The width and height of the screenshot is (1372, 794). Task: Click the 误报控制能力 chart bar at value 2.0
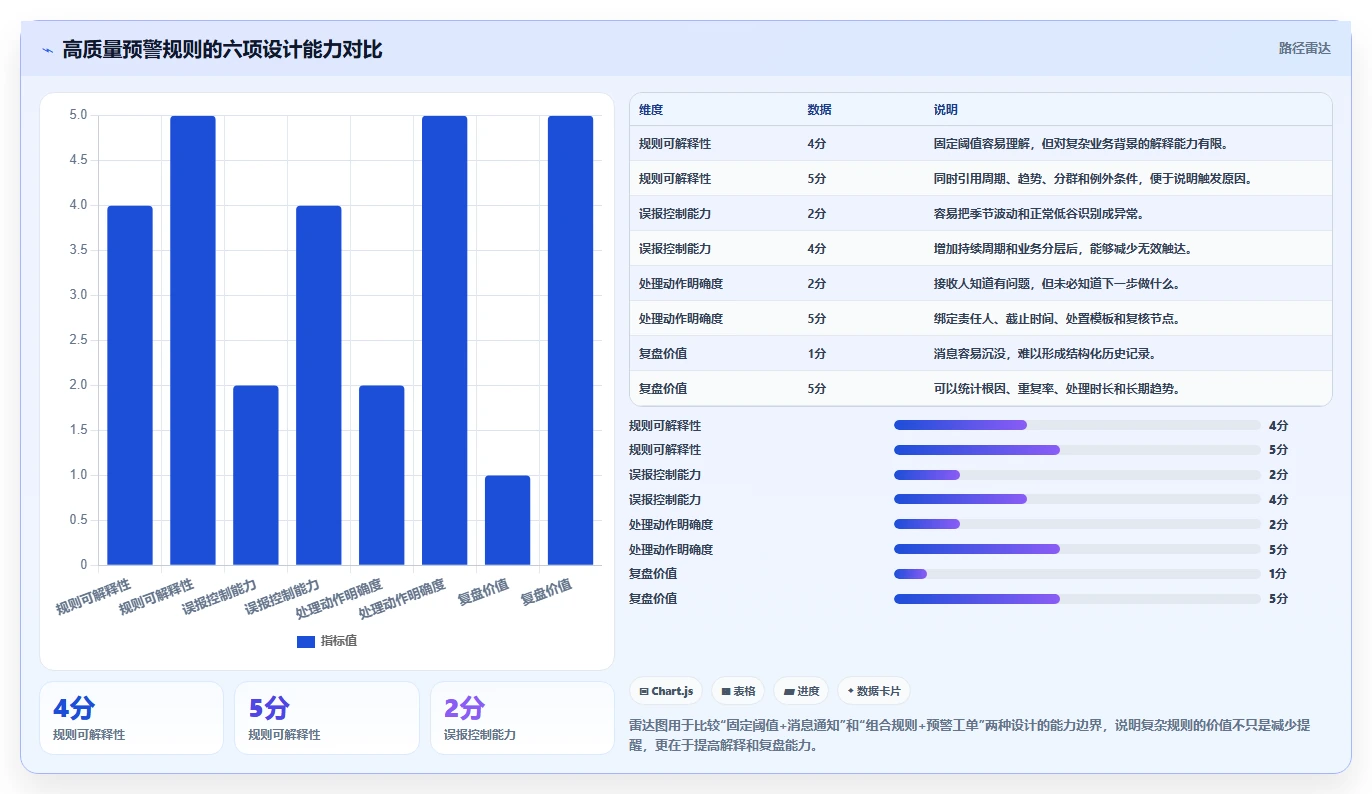point(256,475)
